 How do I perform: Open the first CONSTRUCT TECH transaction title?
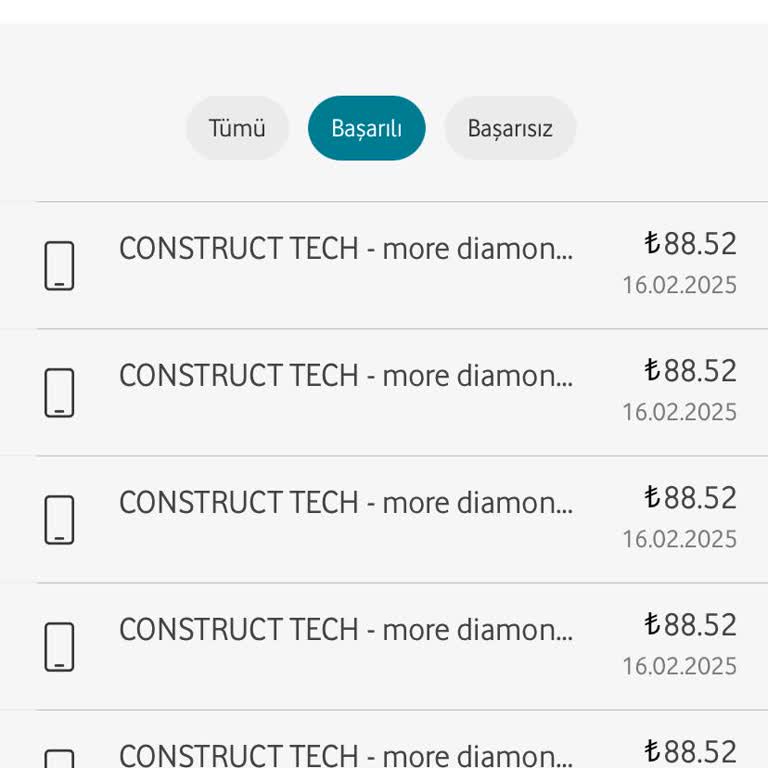346,248
